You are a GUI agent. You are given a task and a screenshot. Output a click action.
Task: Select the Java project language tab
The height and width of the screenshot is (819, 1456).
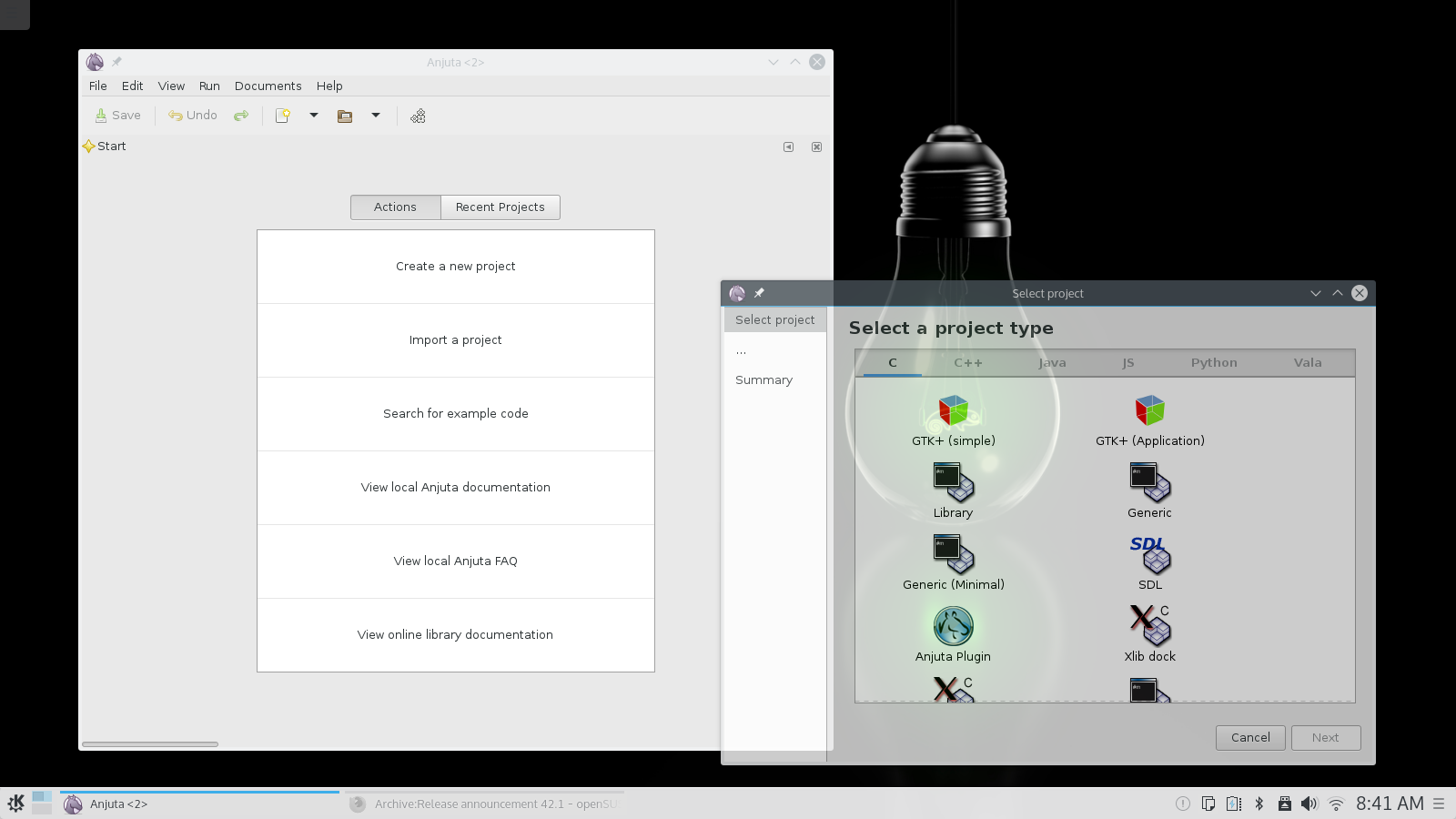click(1052, 362)
